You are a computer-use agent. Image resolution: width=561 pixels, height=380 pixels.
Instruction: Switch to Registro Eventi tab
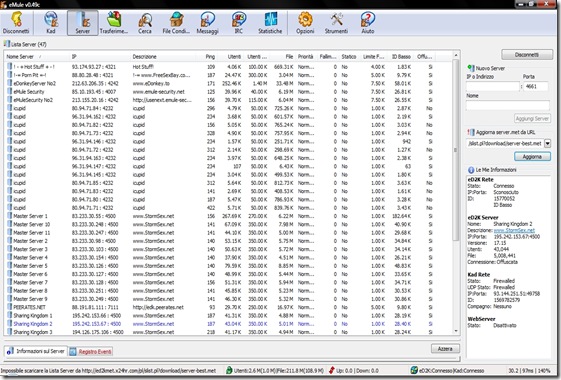(x=91, y=352)
